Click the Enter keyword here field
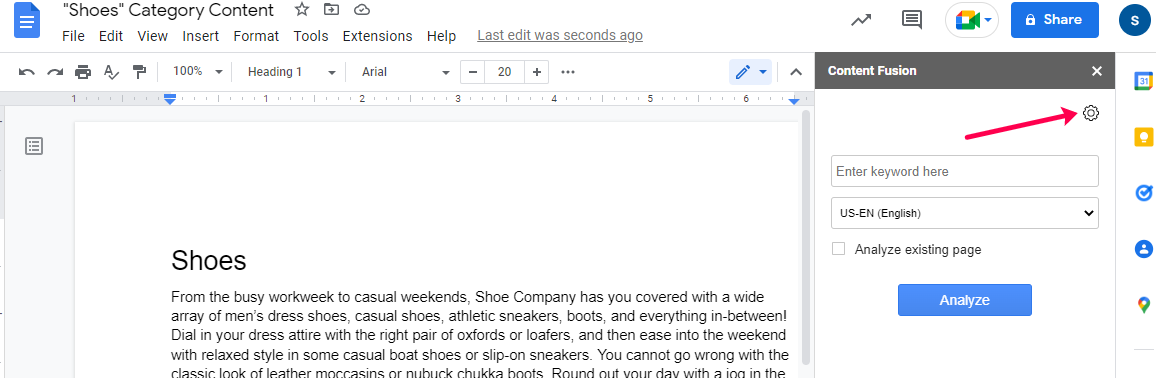 click(x=965, y=171)
